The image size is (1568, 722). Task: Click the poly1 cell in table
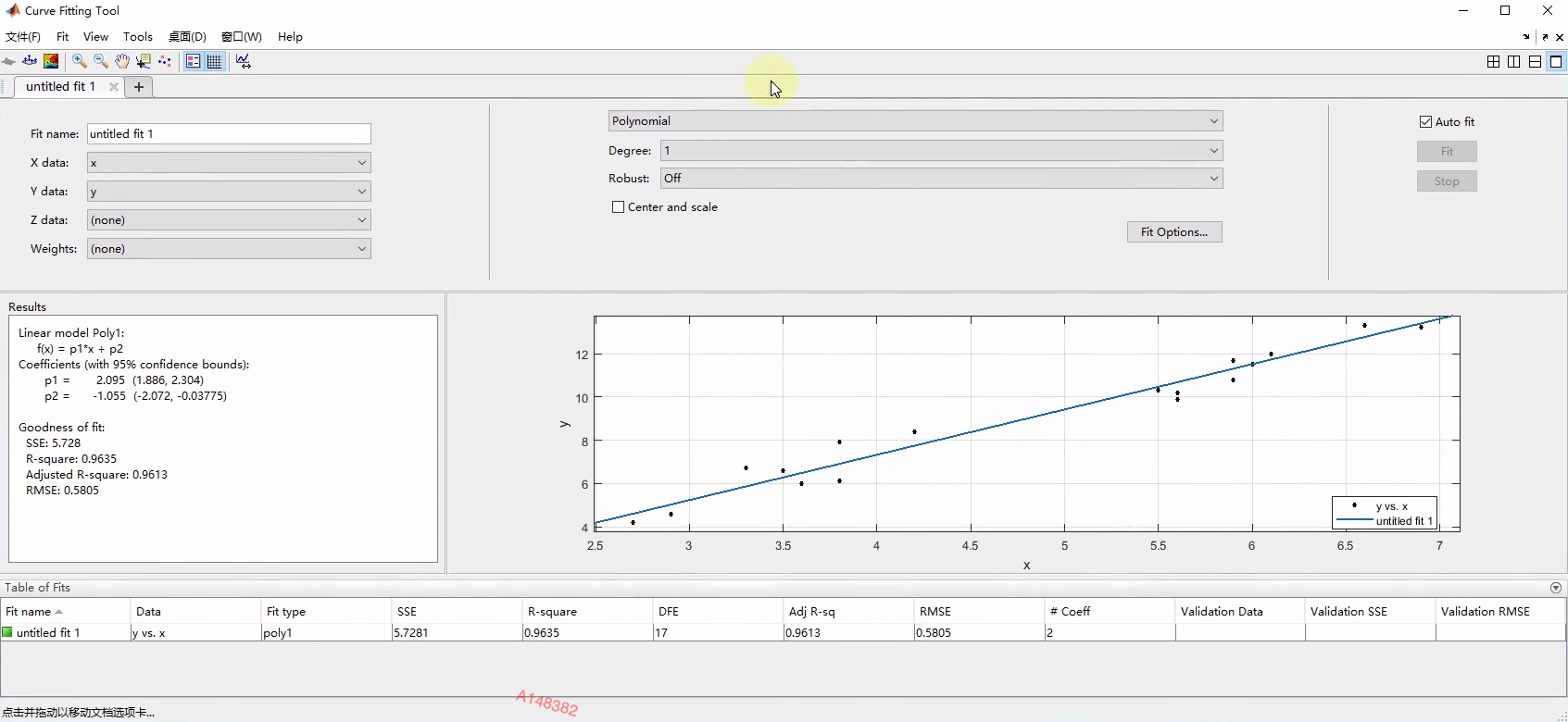coord(326,633)
